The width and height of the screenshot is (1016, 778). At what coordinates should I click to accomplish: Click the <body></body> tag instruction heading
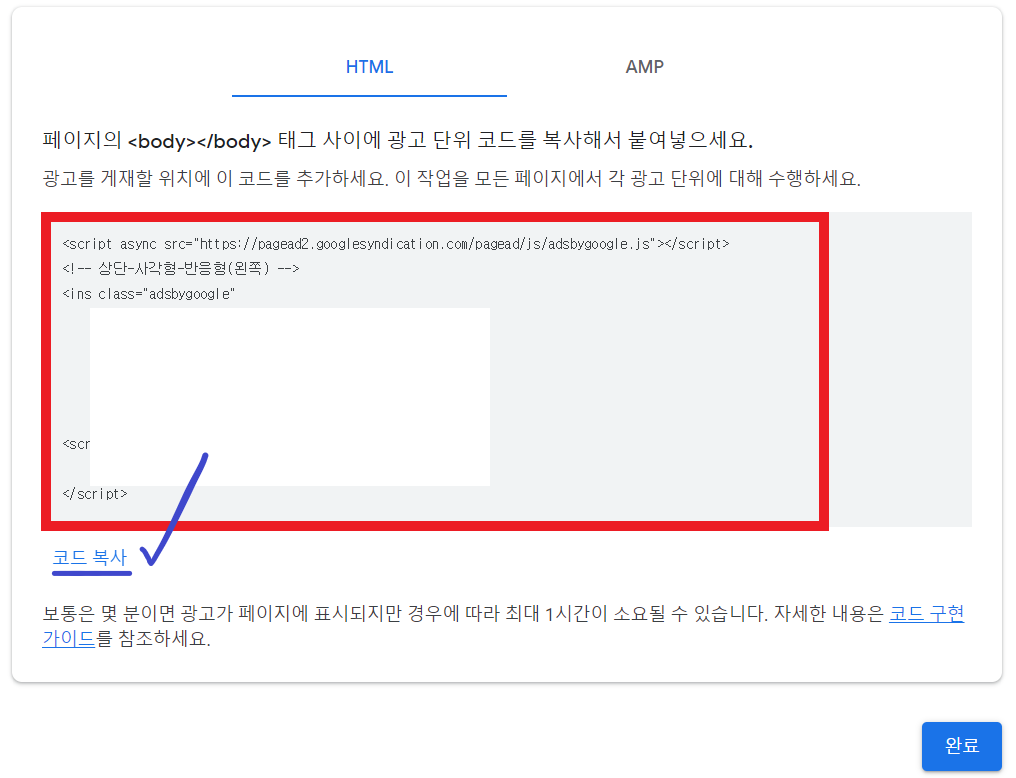tap(397, 140)
